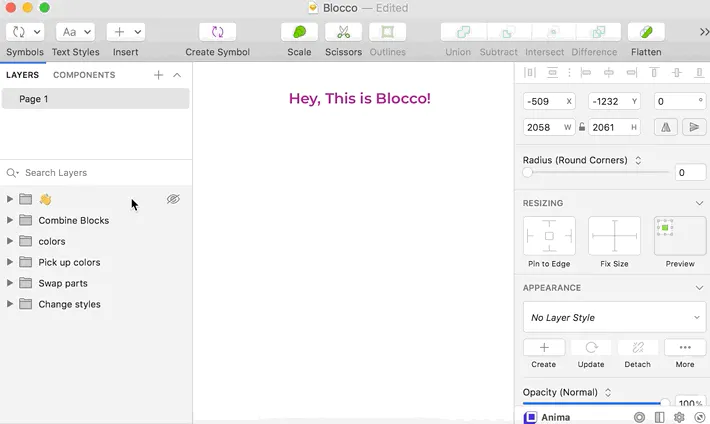The width and height of the screenshot is (710, 424).
Task: Select the colors layer group
Action: tap(52, 241)
